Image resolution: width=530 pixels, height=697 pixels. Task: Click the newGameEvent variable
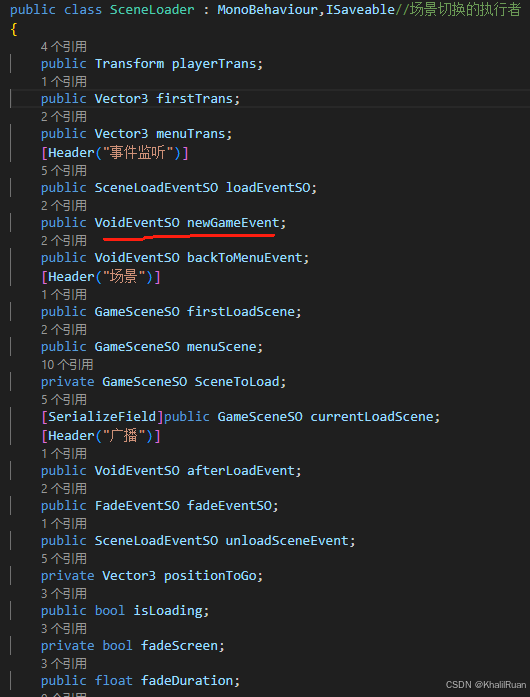click(233, 223)
